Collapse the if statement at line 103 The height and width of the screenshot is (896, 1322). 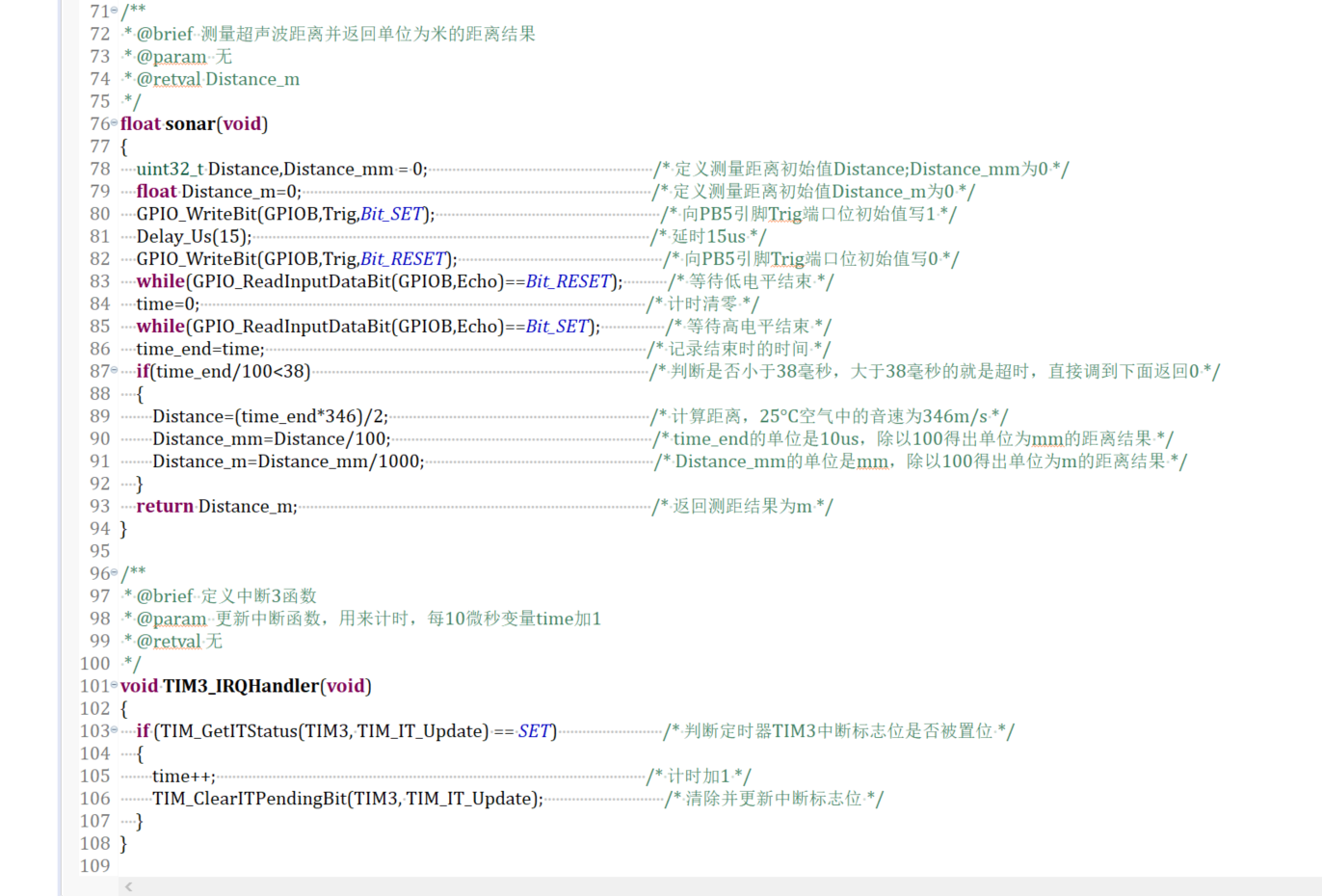point(115,730)
